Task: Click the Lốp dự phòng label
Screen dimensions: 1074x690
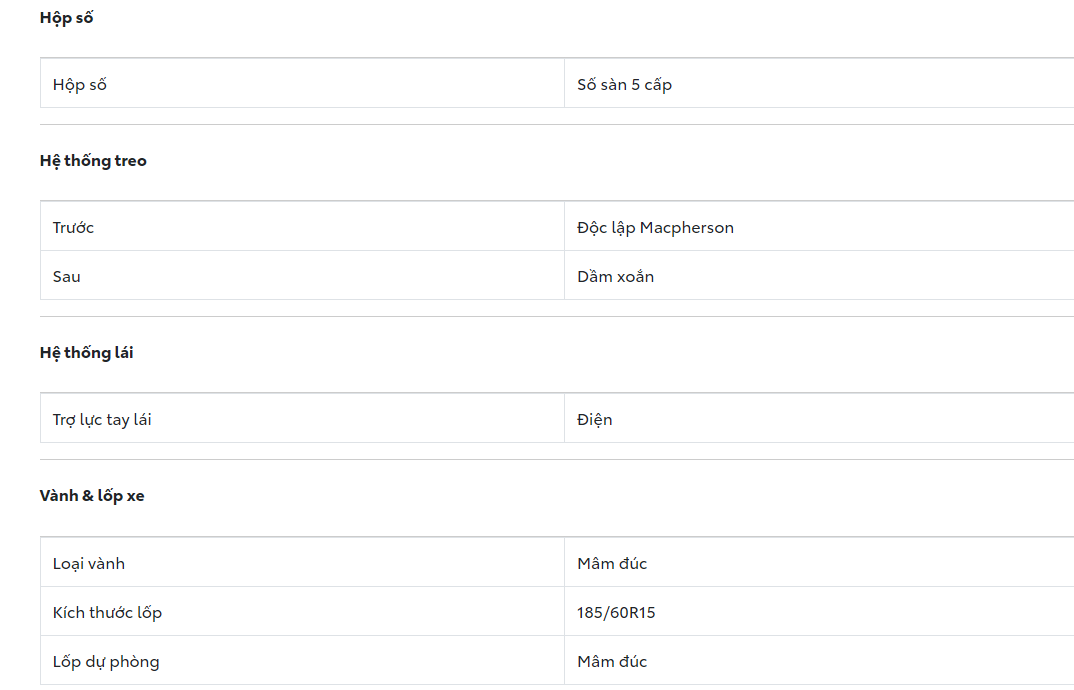Action: (106, 662)
